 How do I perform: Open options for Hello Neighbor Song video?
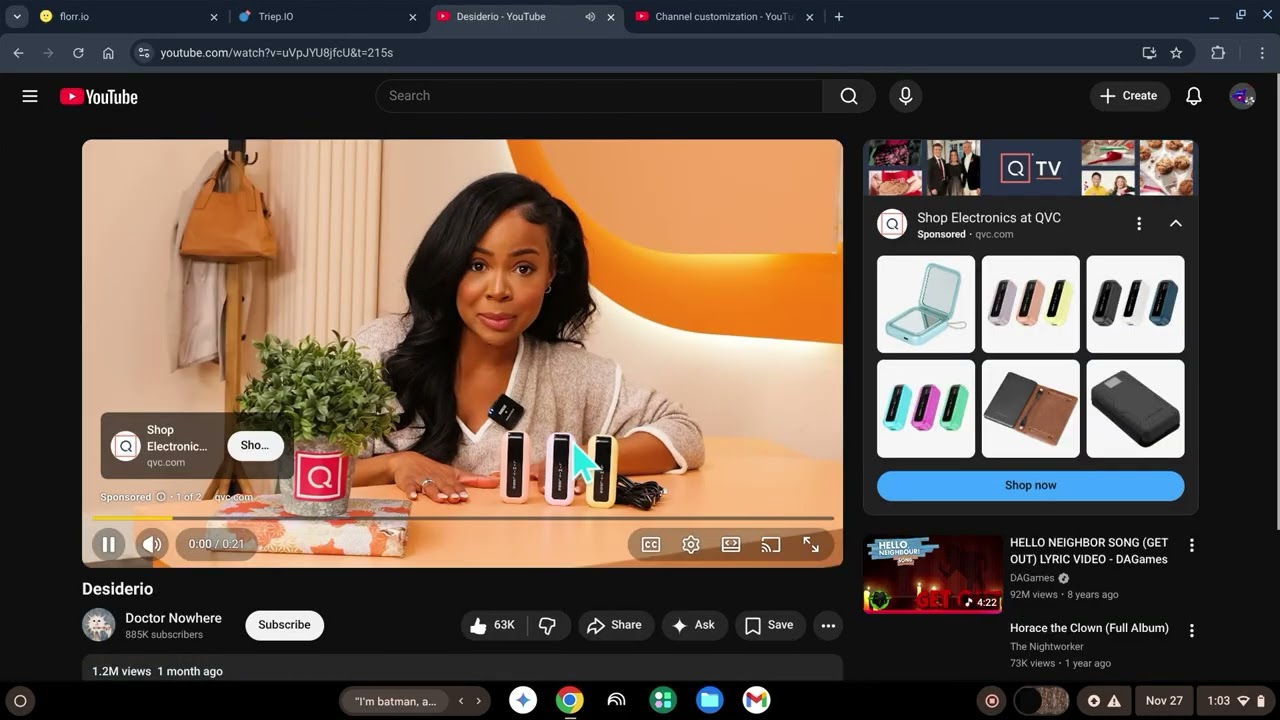coord(1191,545)
